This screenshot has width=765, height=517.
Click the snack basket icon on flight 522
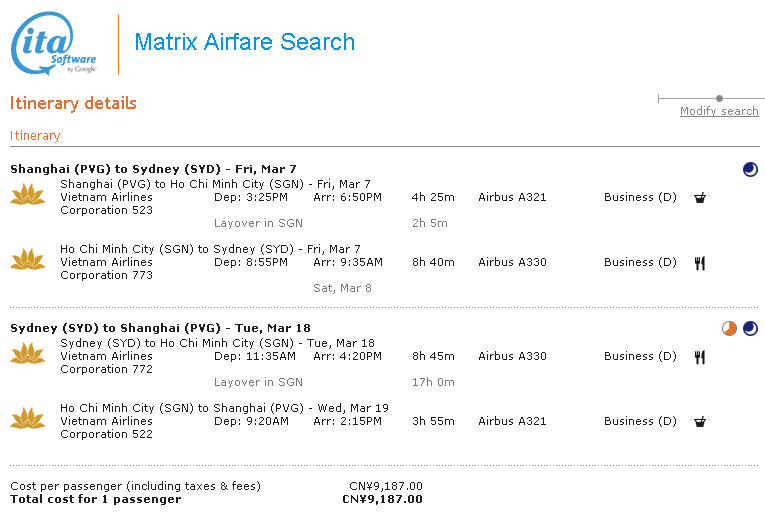tap(700, 421)
